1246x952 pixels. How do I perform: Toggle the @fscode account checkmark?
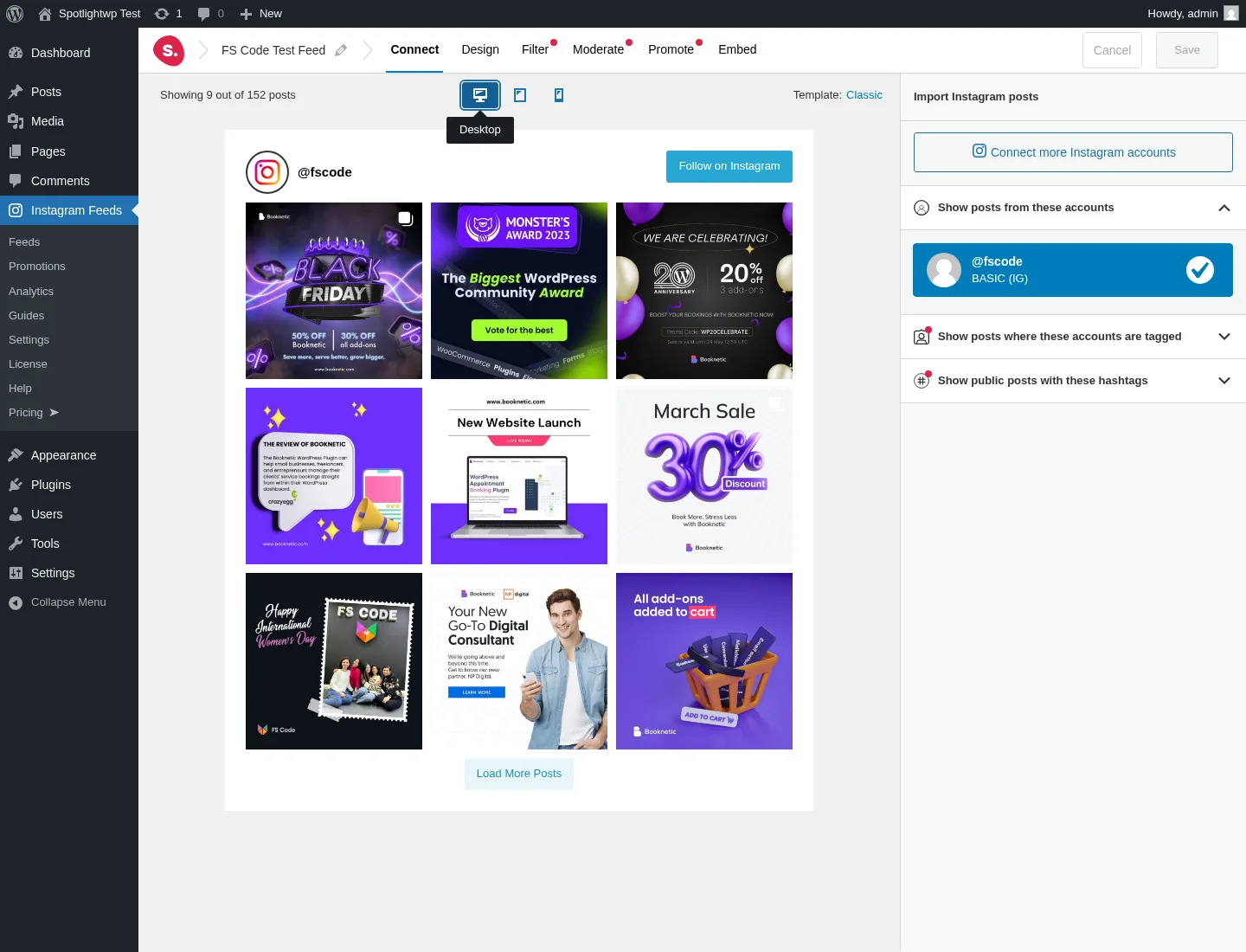1199,270
